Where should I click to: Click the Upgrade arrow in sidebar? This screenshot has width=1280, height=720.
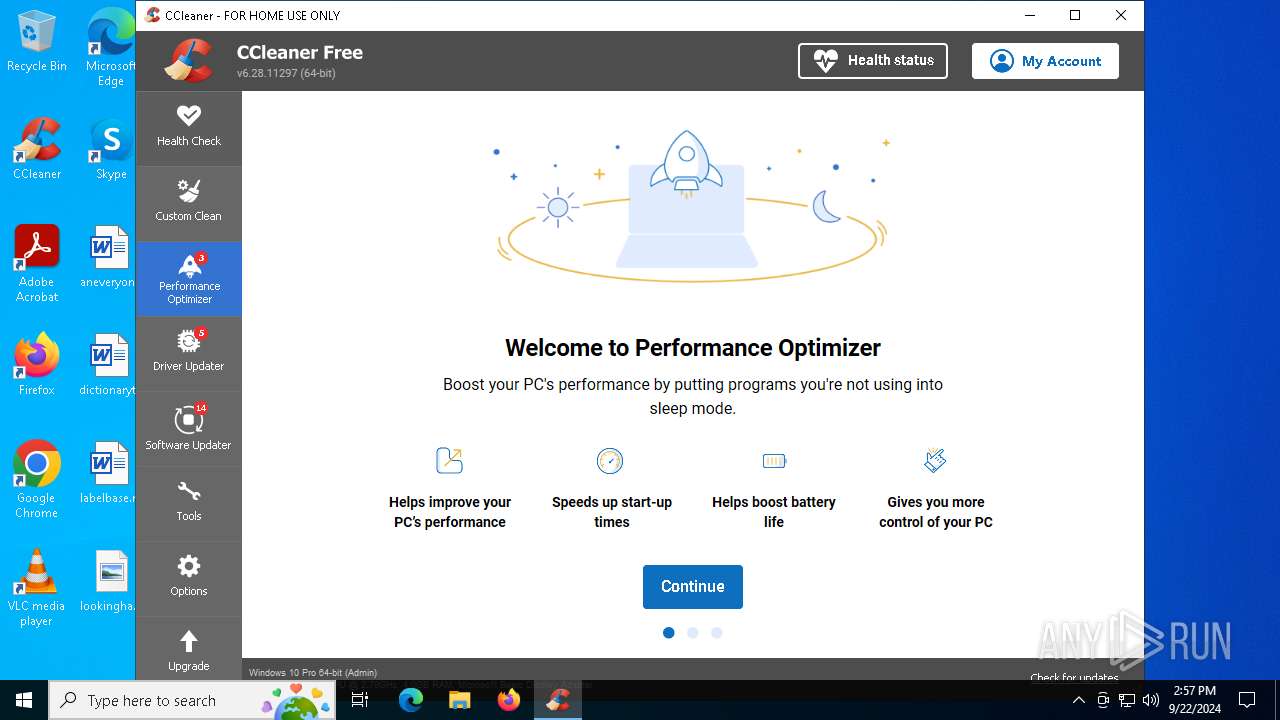(x=189, y=641)
